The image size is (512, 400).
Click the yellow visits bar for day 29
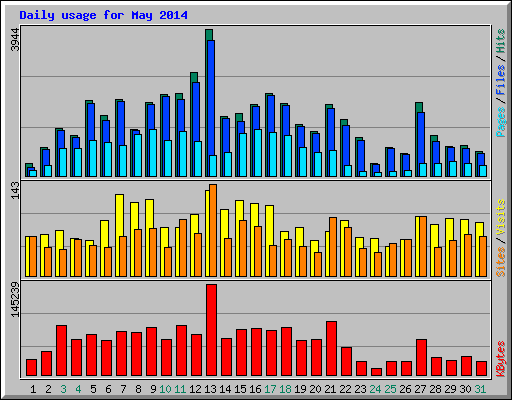click(x=449, y=229)
